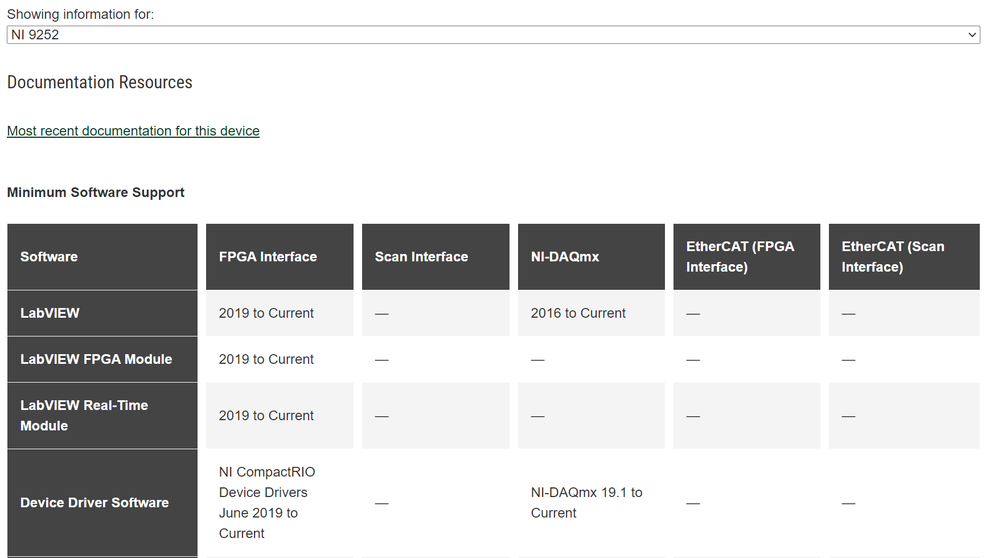Click the Showing information for label
Screen dimensions: 998x558
80,14
